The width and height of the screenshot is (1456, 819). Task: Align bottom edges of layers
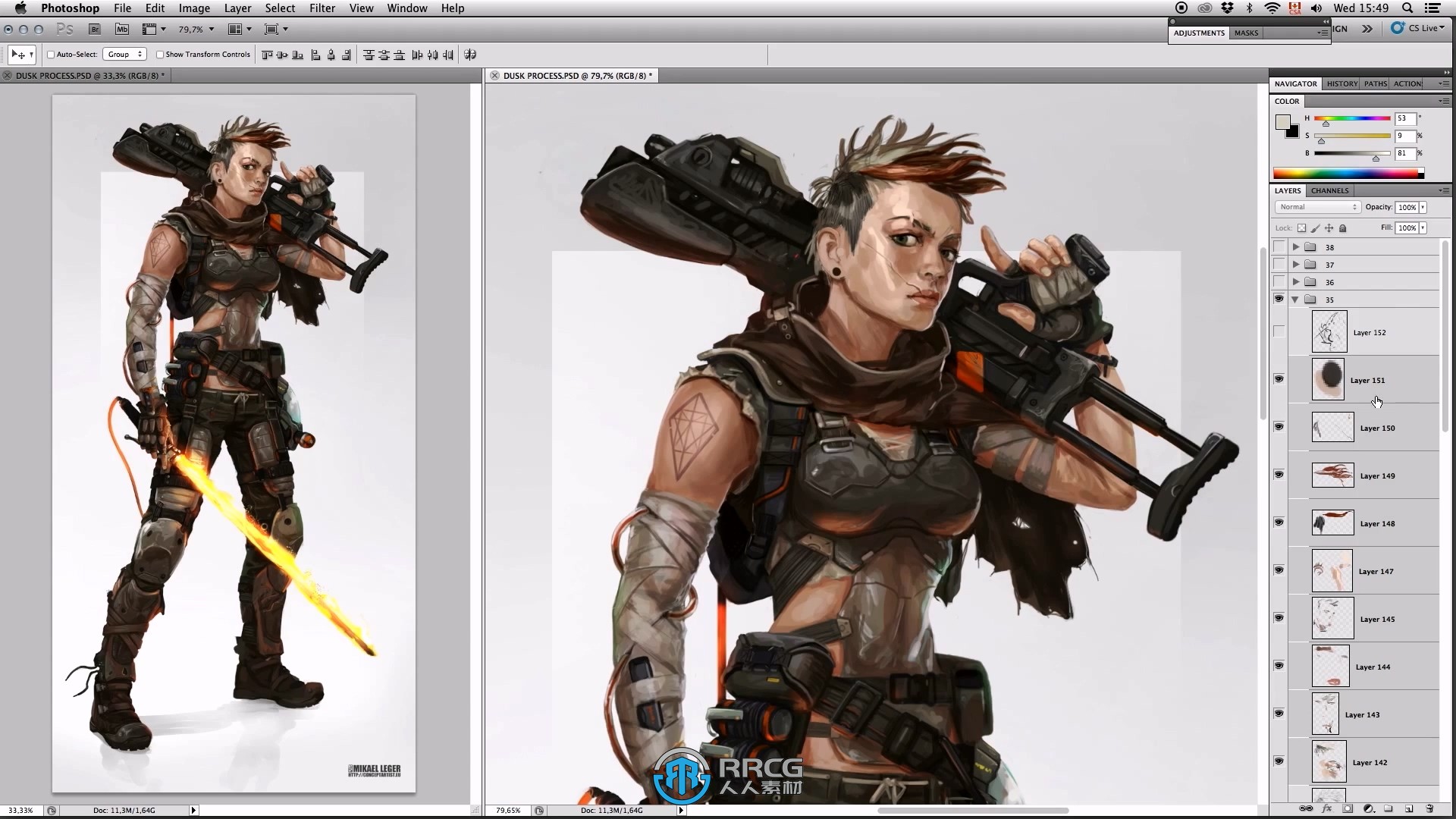click(x=298, y=55)
